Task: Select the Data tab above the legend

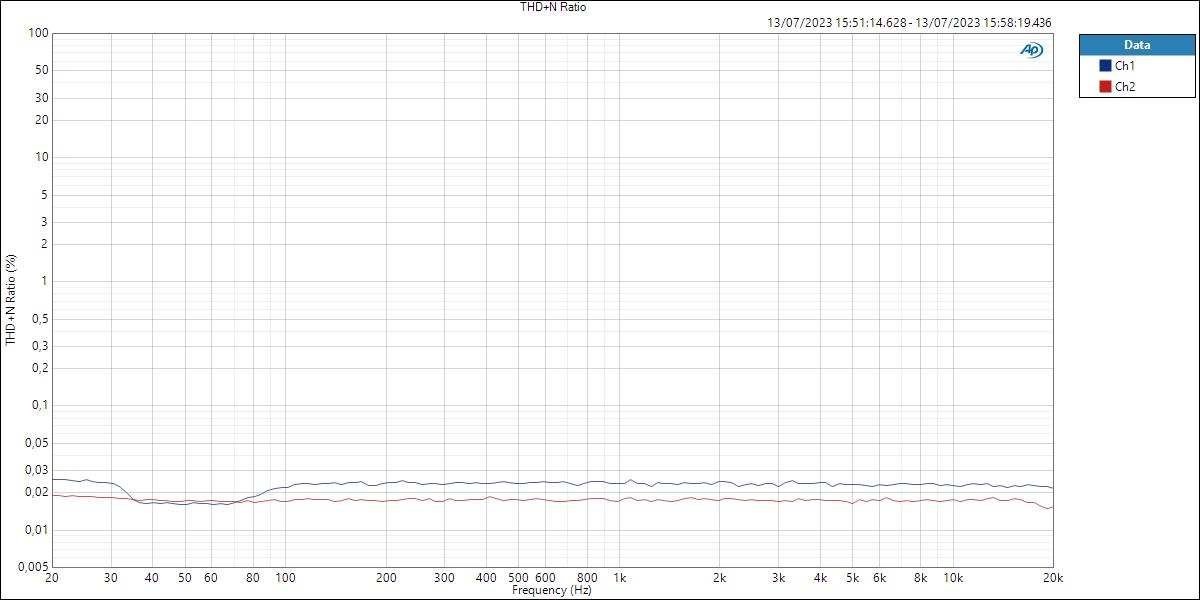Action: click(x=1136, y=45)
